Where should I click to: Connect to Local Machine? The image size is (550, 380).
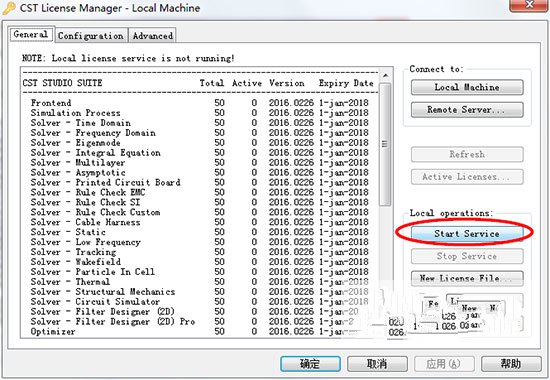(x=467, y=87)
